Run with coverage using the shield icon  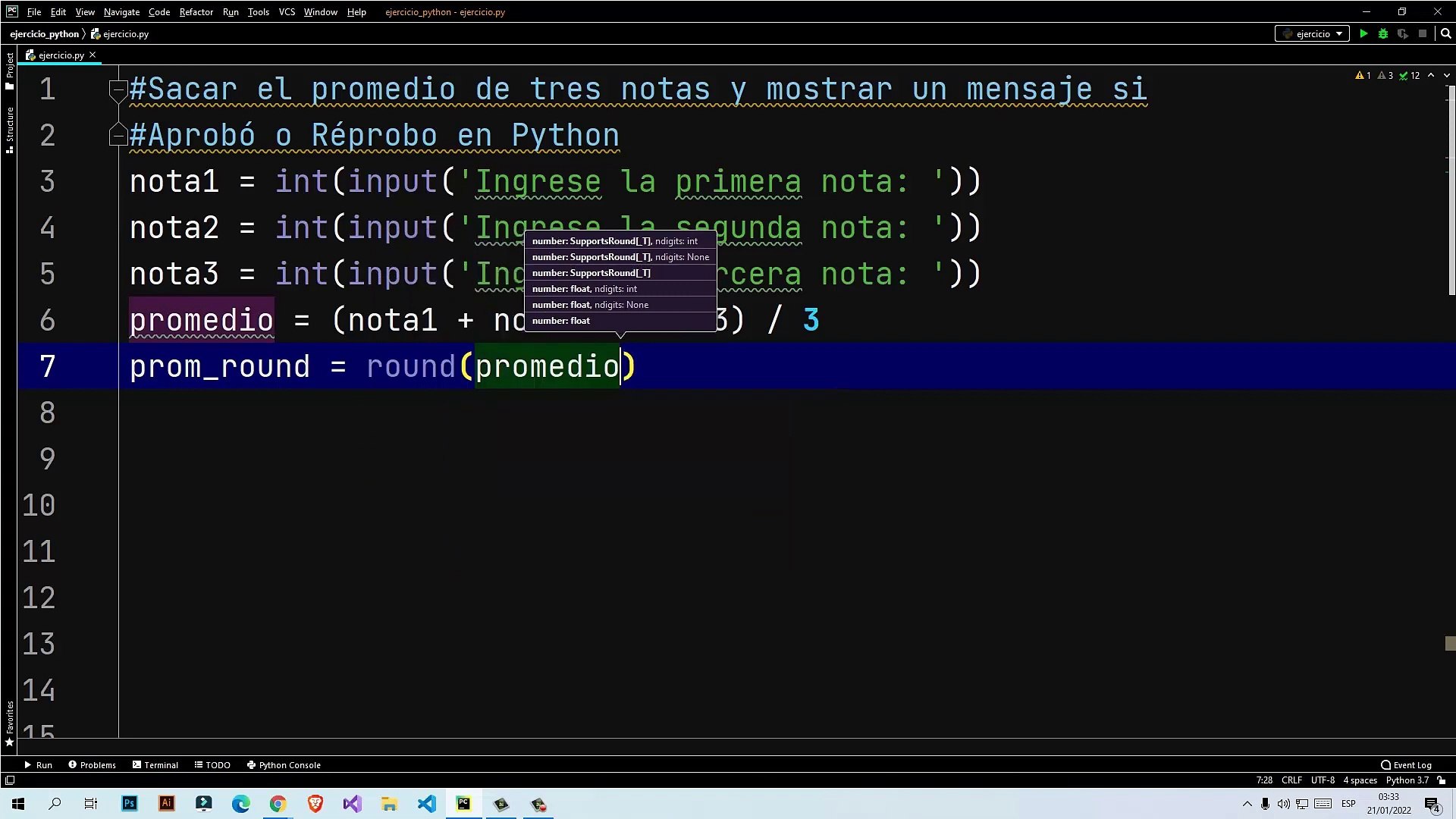click(x=1403, y=34)
